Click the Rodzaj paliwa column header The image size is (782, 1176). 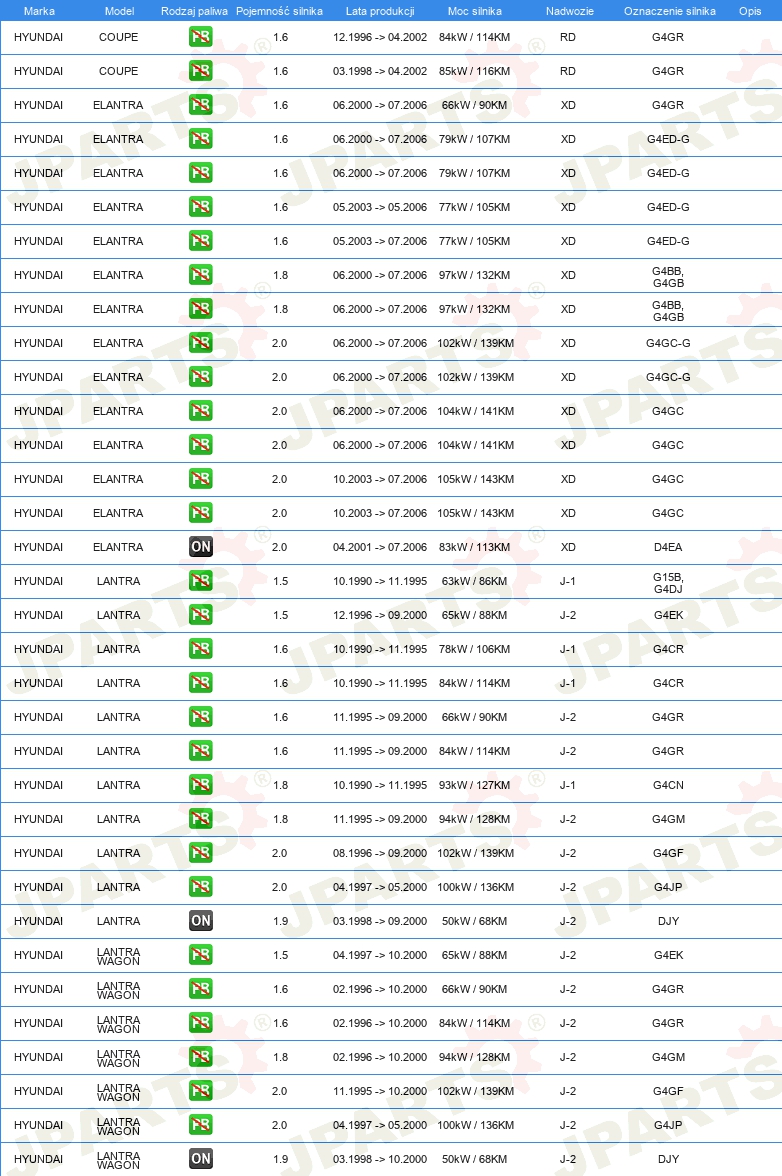(194, 11)
